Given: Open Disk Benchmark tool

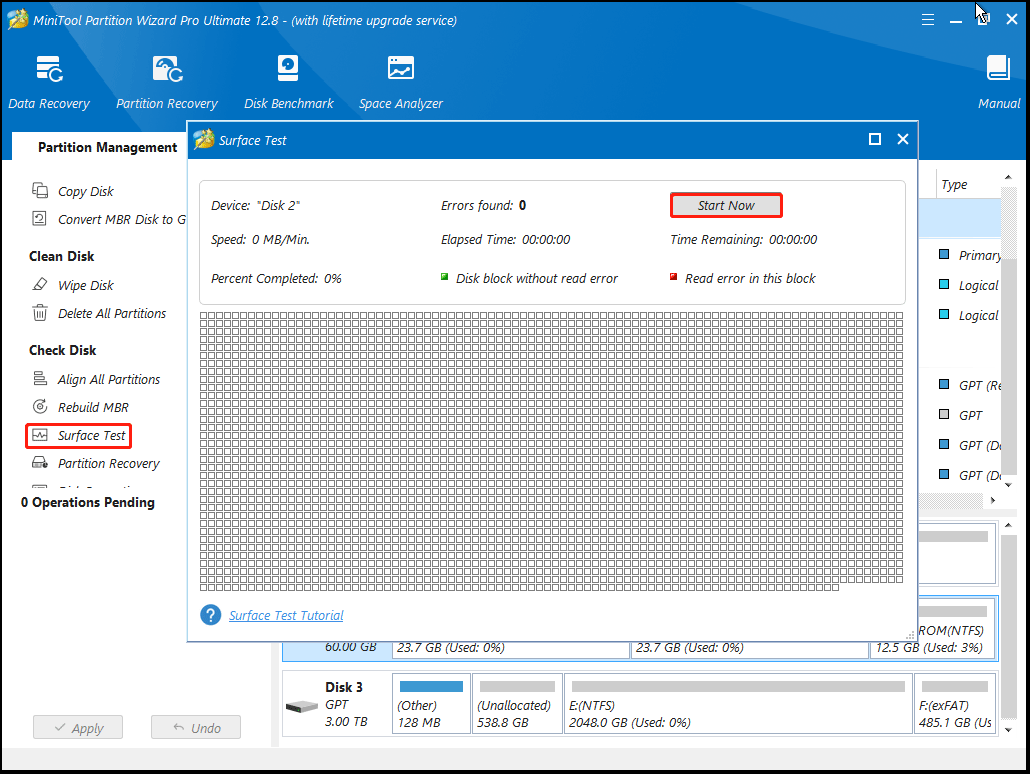Looking at the screenshot, I should coord(288,81).
